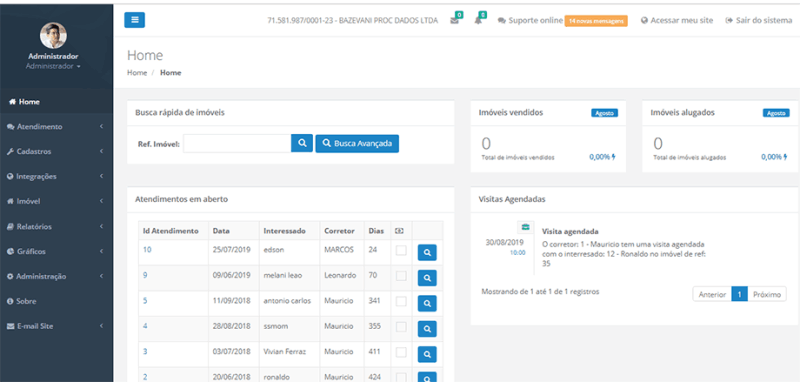Expand Administração using its chevron arrow
The width and height of the screenshot is (800, 382).
102,276
